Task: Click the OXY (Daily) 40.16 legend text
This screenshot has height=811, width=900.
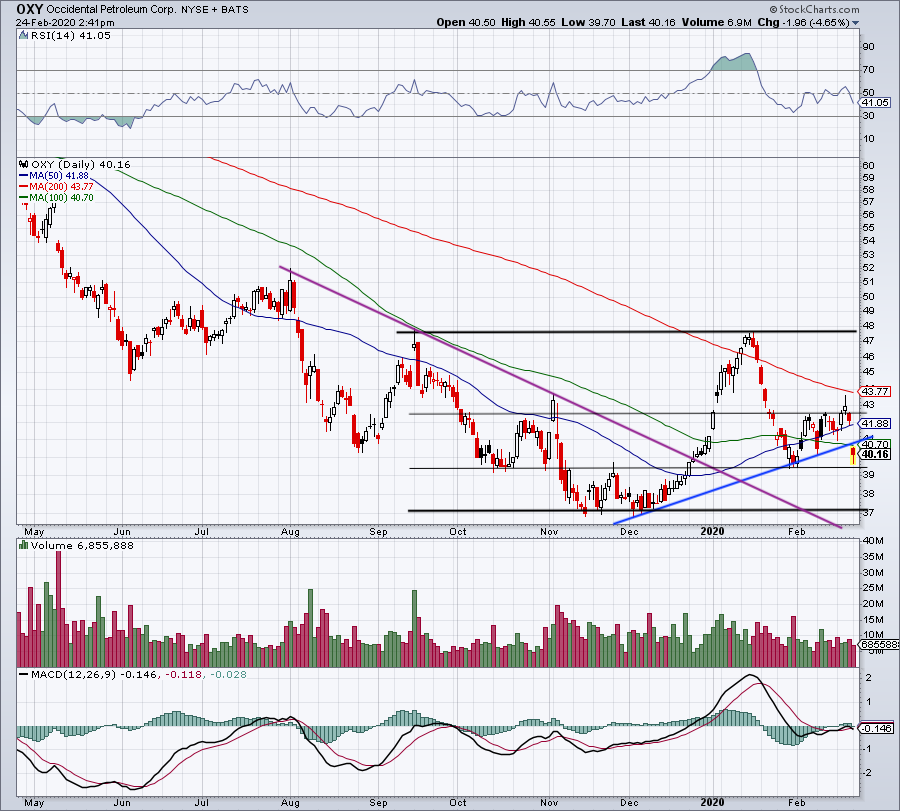Action: coord(81,164)
